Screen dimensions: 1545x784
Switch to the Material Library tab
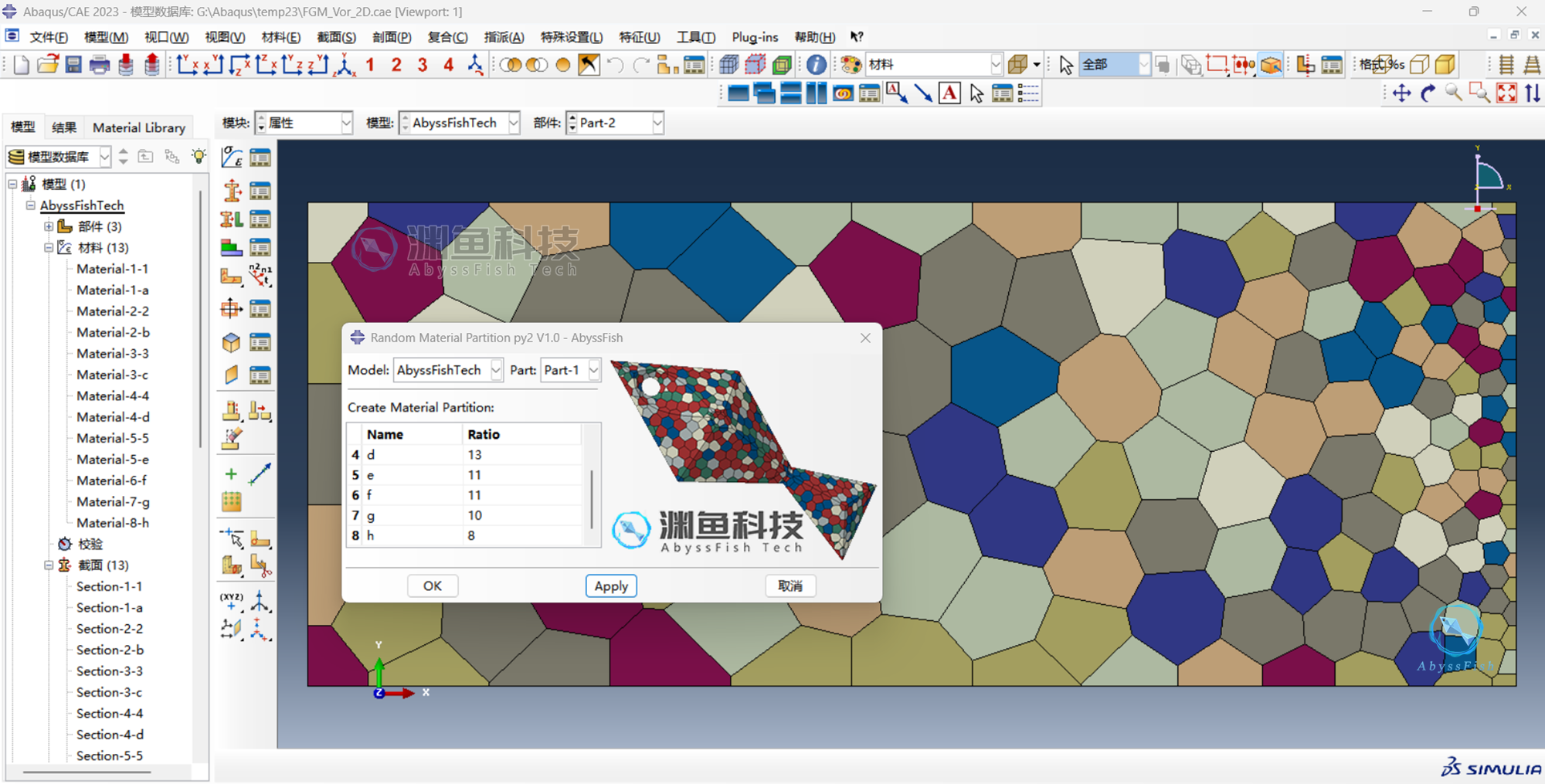tap(139, 127)
